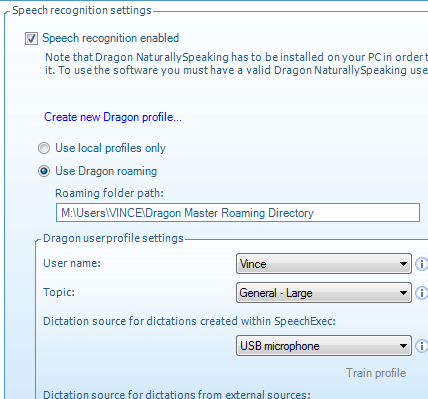
Task: Expand the Topic dropdown General - Large
Action: 324,293
